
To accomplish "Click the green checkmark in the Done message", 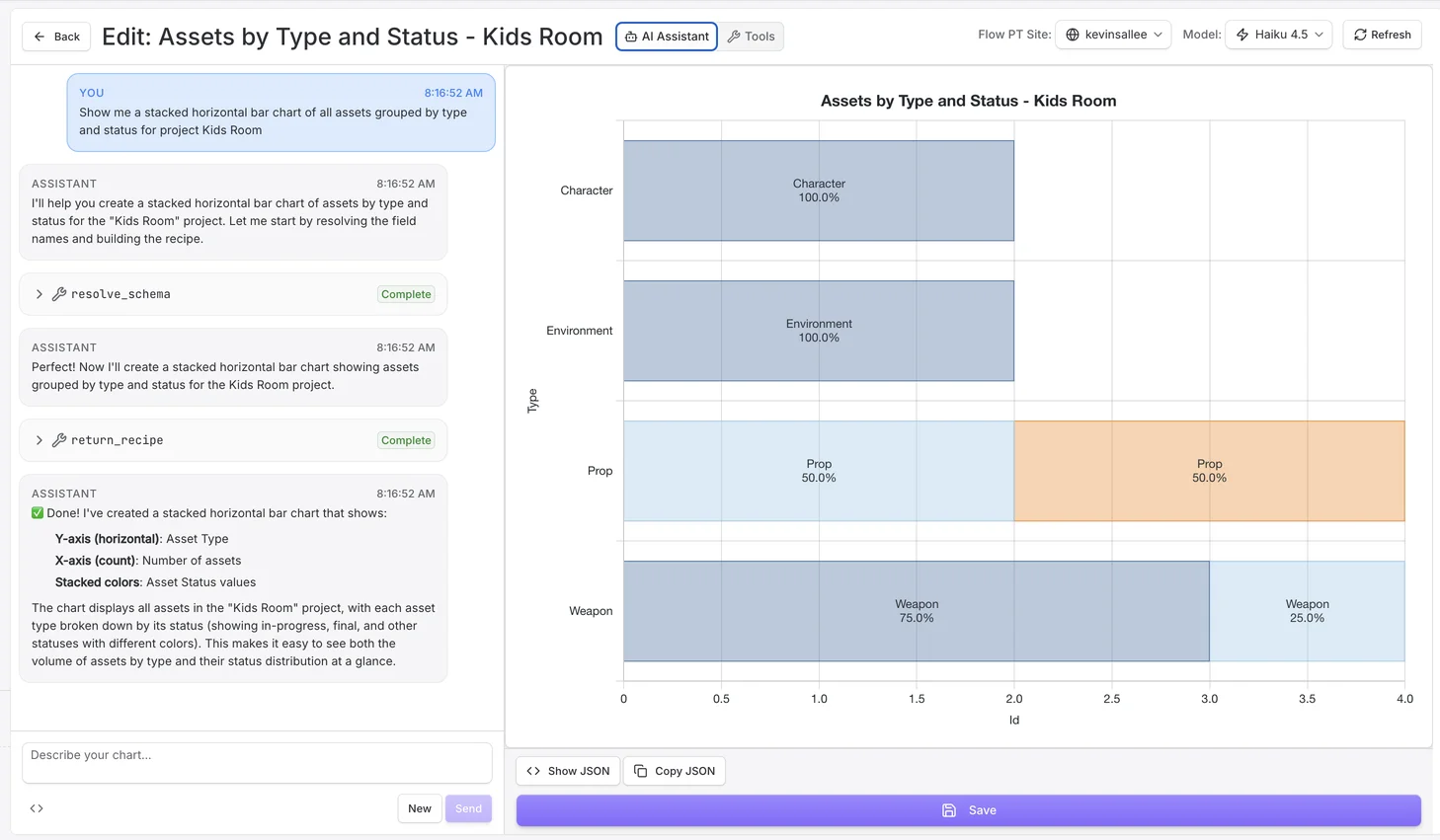I will tap(38, 512).
